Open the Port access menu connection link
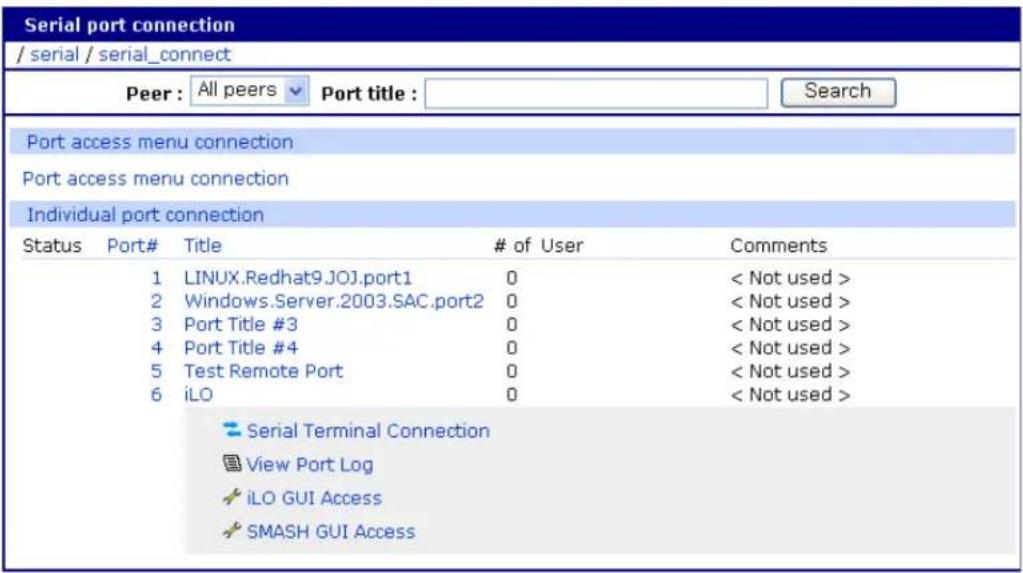Image resolution: width=1023 pixels, height=573 pixels. (155, 178)
